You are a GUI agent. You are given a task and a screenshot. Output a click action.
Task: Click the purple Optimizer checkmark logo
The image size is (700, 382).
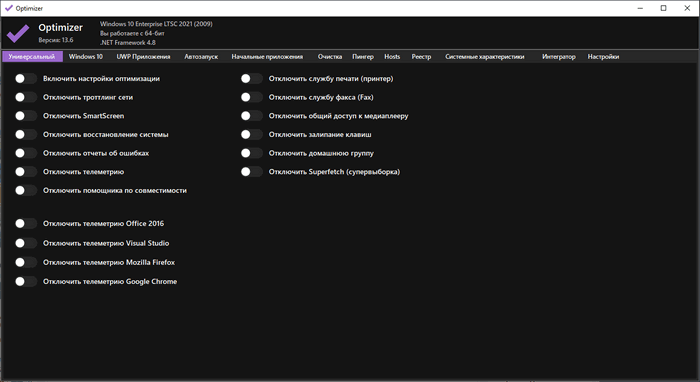point(18,33)
